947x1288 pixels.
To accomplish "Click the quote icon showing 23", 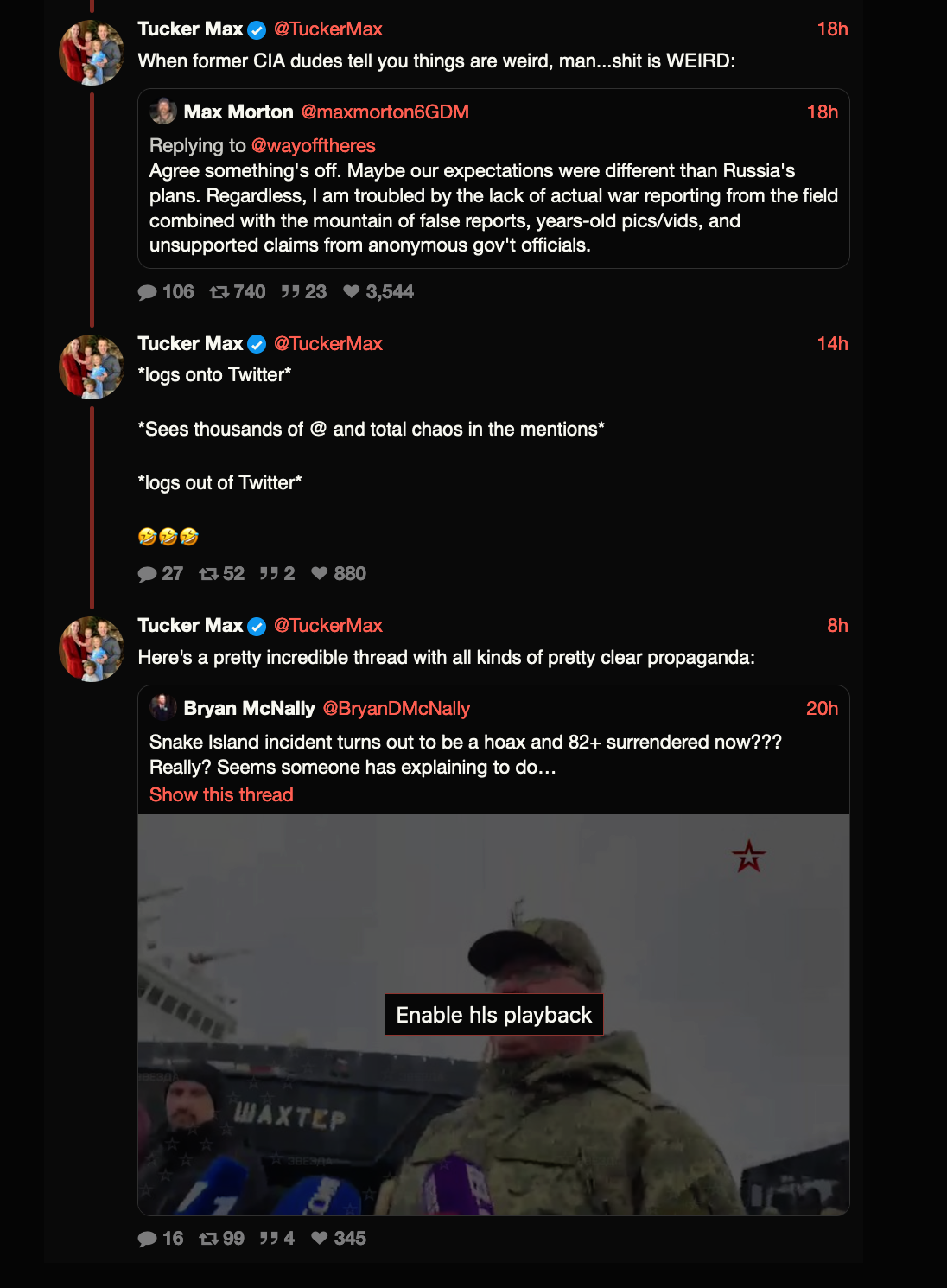I will [x=290, y=292].
